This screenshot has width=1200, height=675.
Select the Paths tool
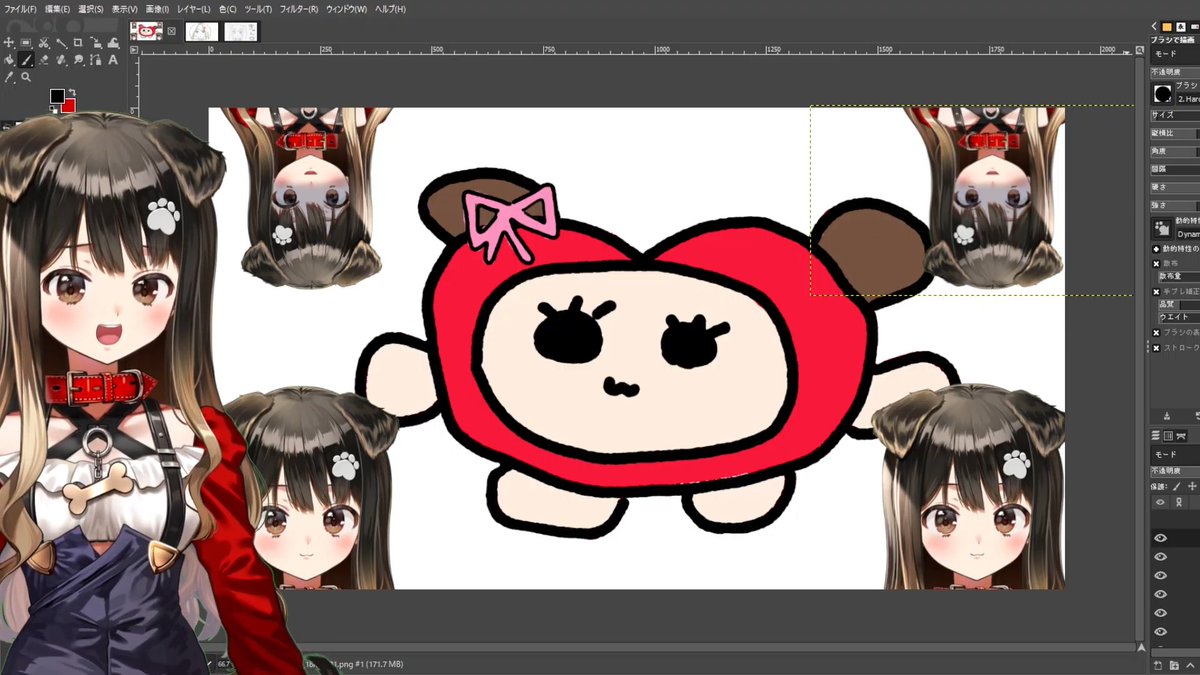(x=95, y=60)
